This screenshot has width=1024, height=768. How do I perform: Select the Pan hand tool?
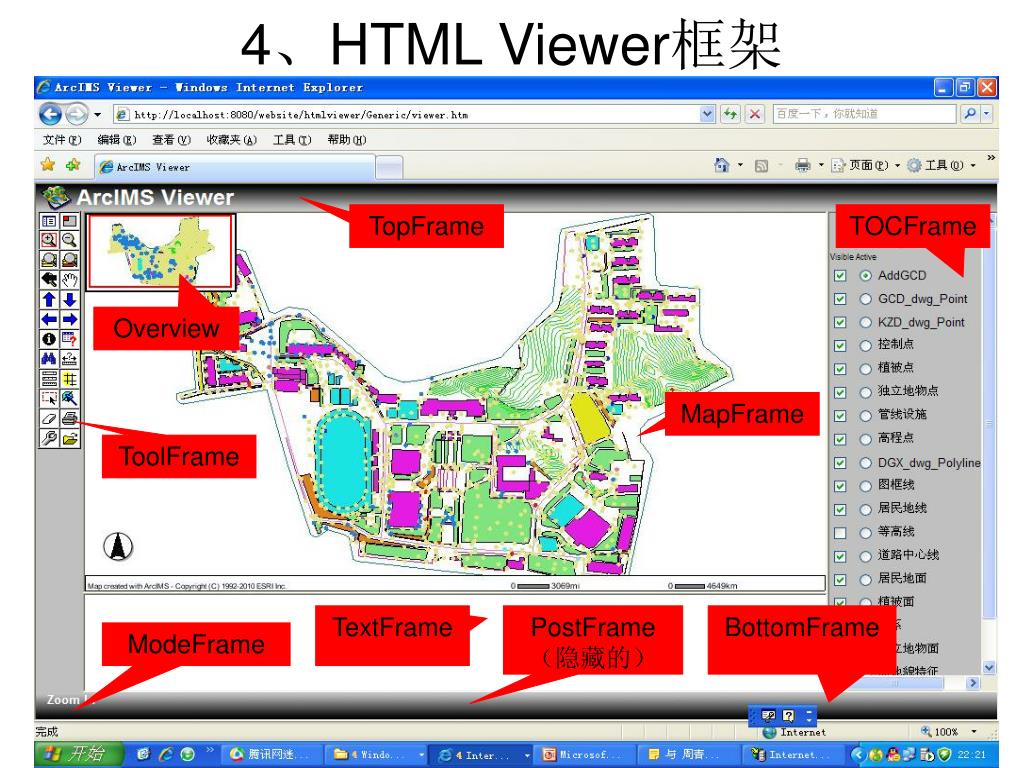[x=69, y=280]
